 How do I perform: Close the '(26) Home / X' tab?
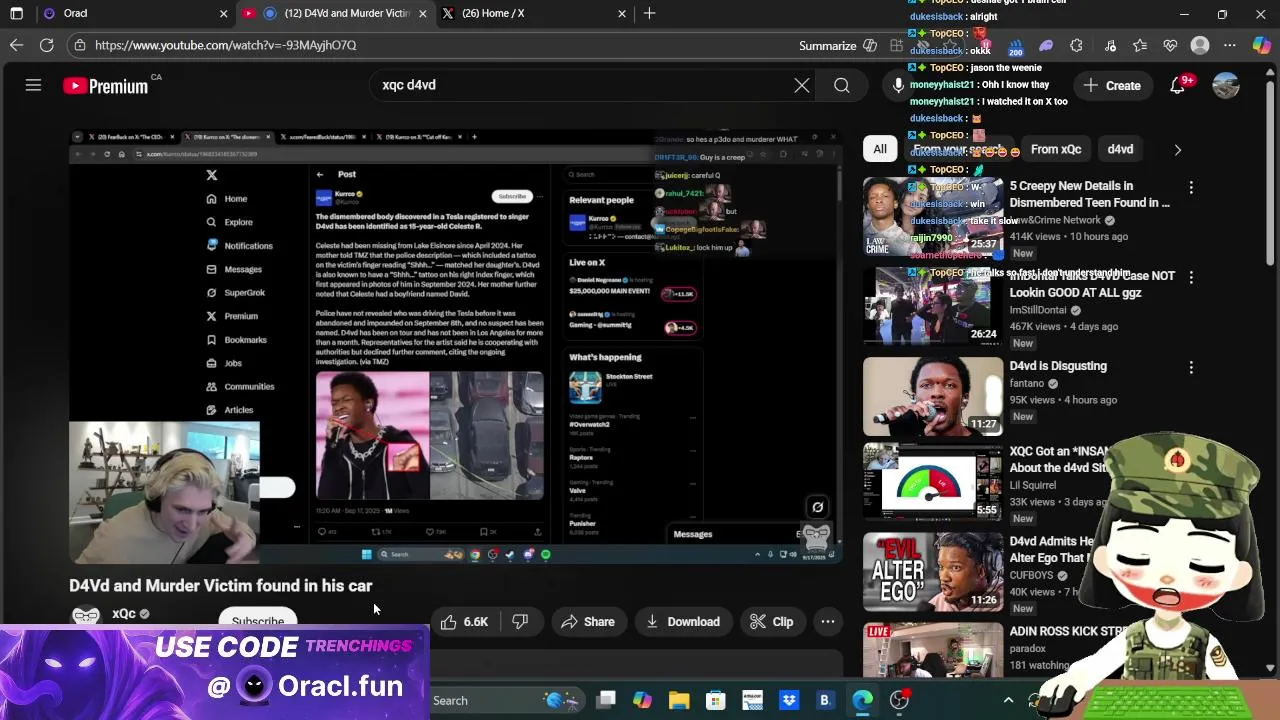tap(622, 13)
